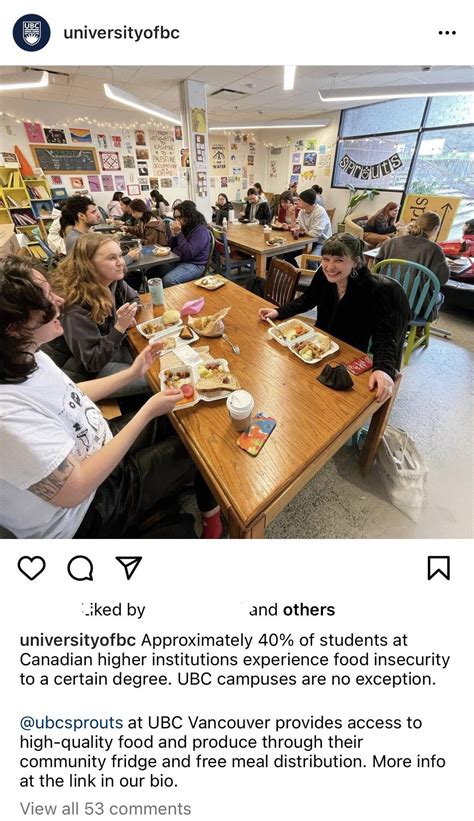Open UBC profile picture avatar
This screenshot has height=821, width=474.
[31, 32]
